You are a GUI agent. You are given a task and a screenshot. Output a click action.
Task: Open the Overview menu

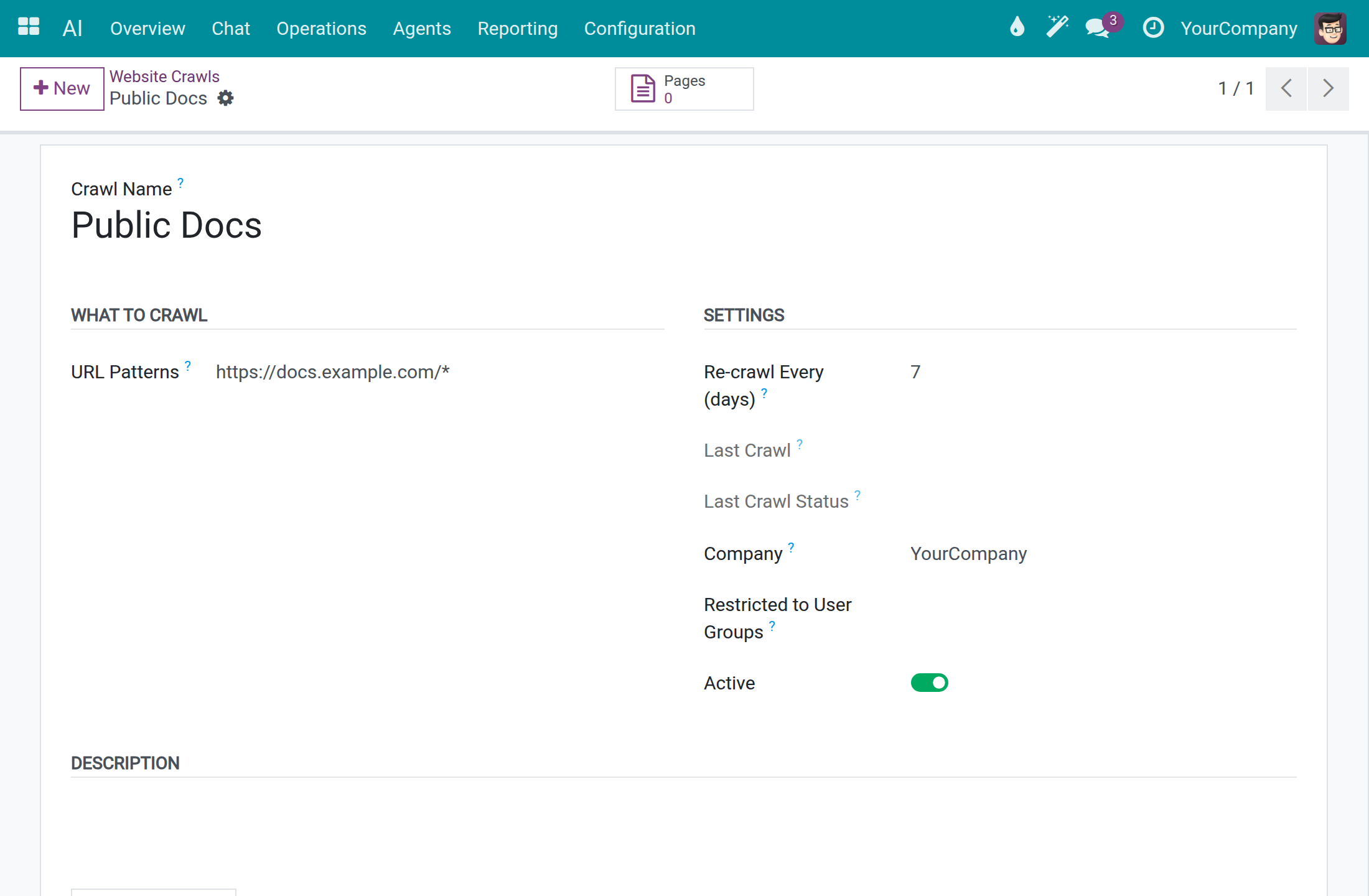pos(147,29)
